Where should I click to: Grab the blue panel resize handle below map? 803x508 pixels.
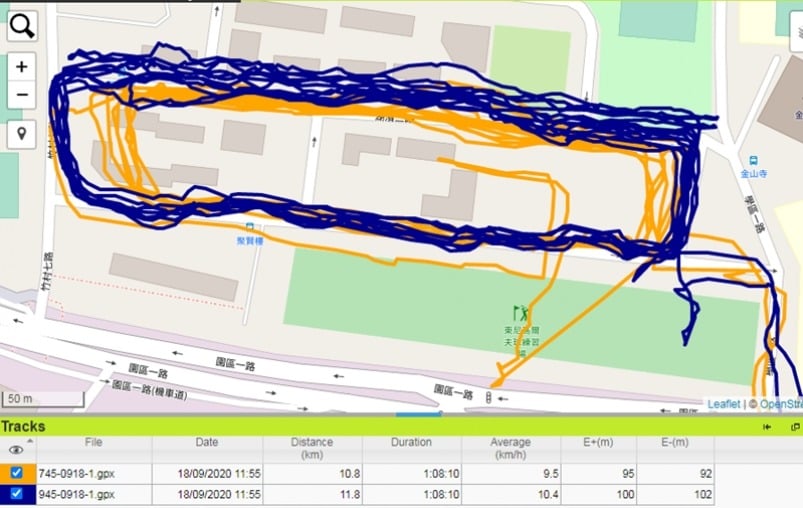tap(418, 414)
